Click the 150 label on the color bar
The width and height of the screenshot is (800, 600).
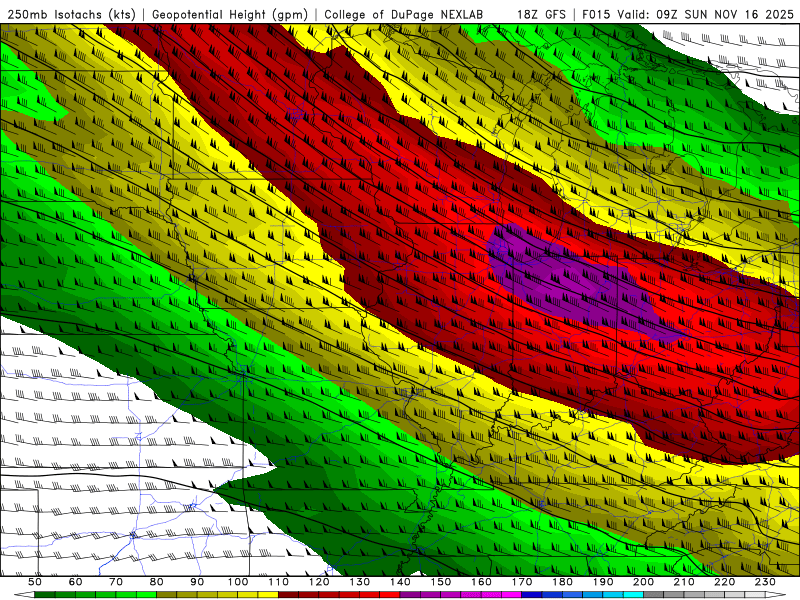pos(441,582)
